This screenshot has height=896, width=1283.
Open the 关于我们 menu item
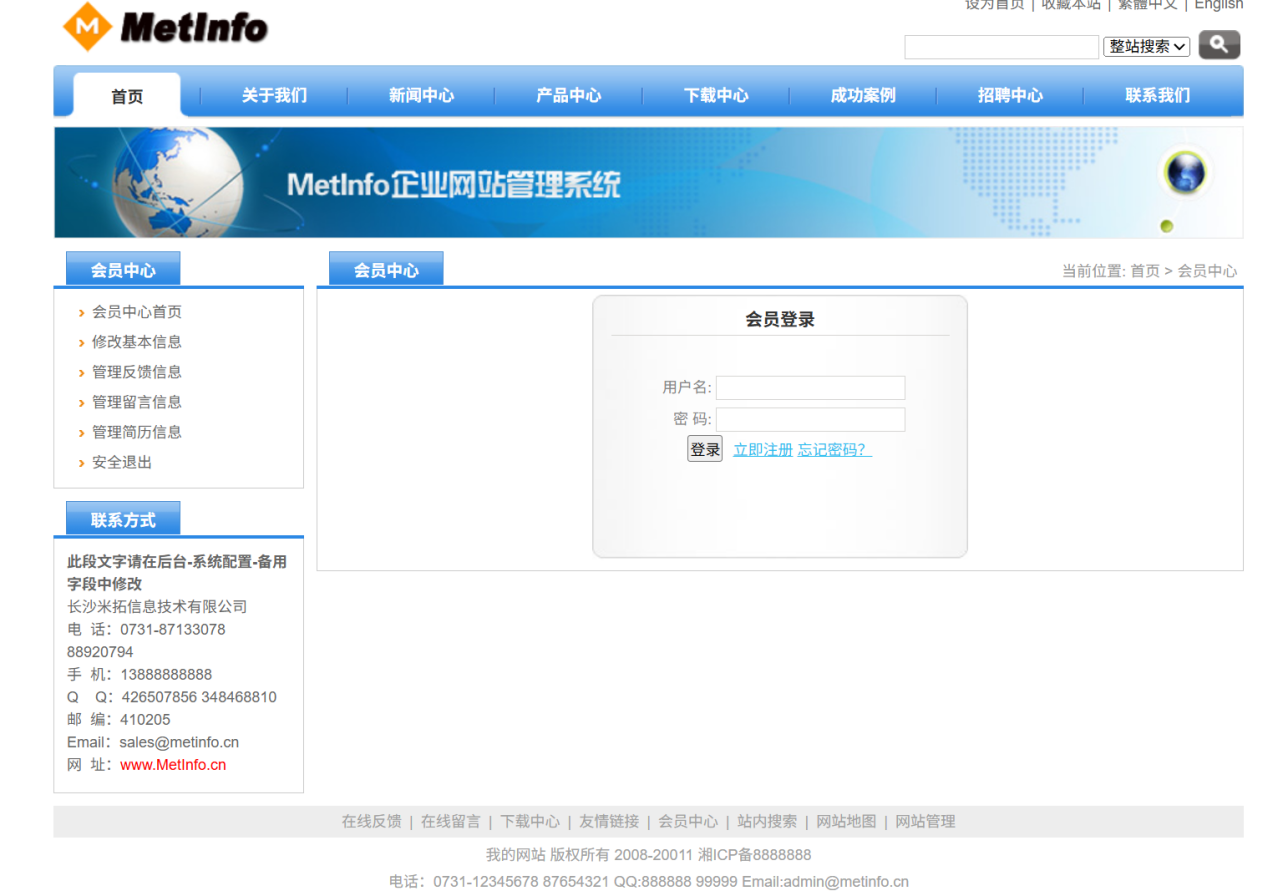[x=274, y=95]
